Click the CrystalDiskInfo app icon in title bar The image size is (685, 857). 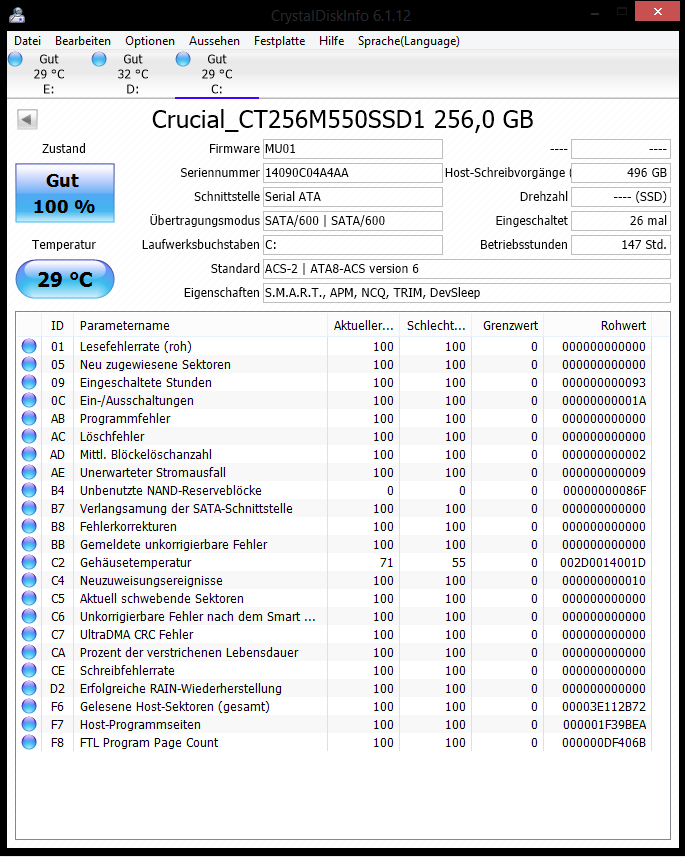[x=17, y=15]
